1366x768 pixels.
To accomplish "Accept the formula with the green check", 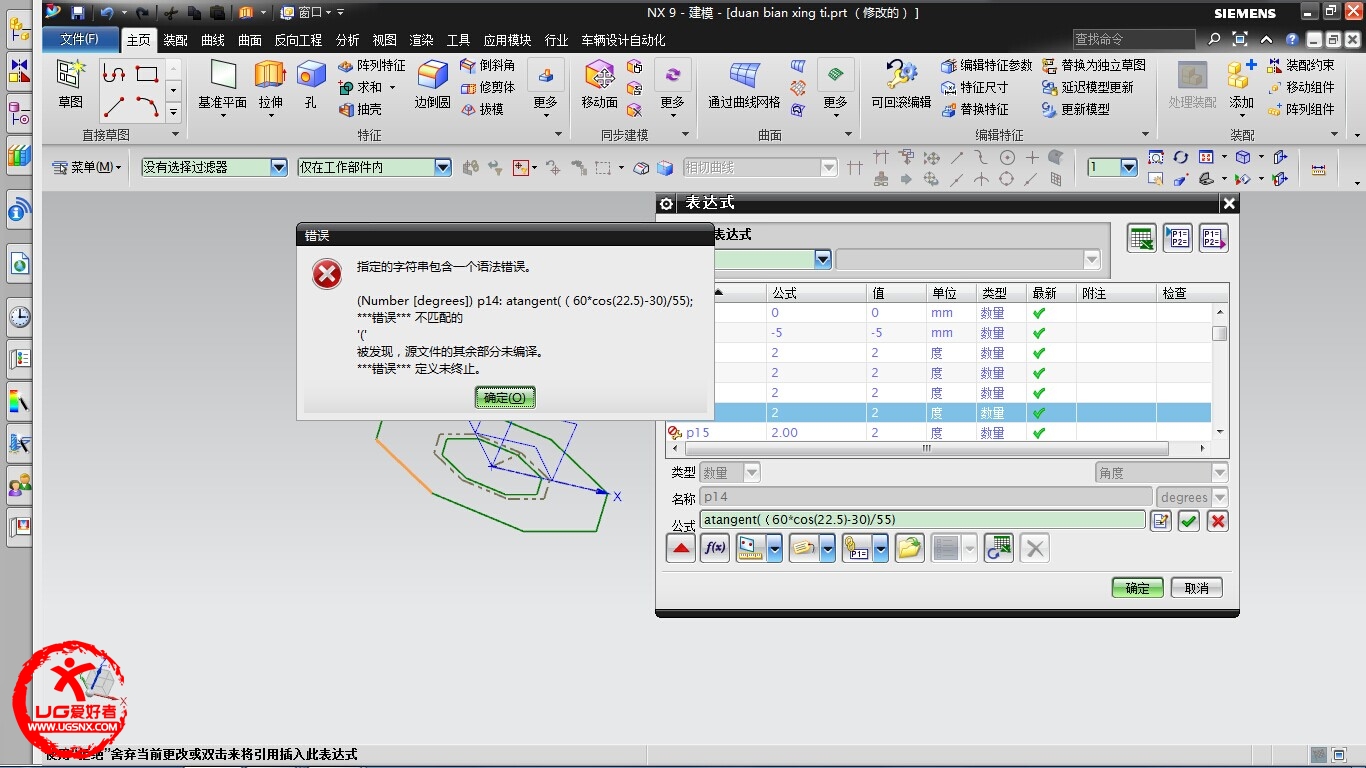I will coord(1188,521).
